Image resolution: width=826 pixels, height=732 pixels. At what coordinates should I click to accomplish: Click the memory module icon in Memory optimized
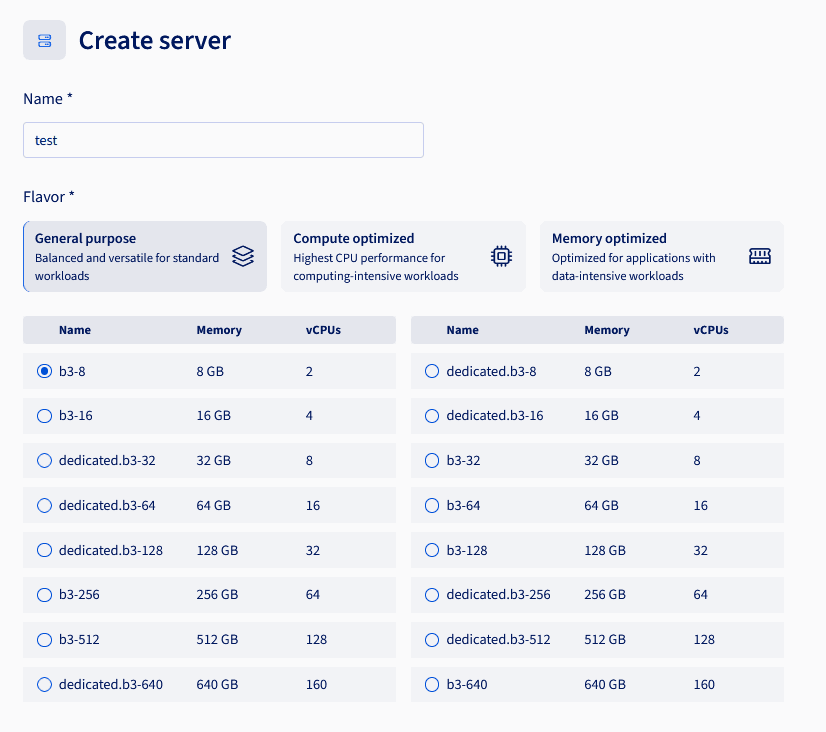point(760,256)
